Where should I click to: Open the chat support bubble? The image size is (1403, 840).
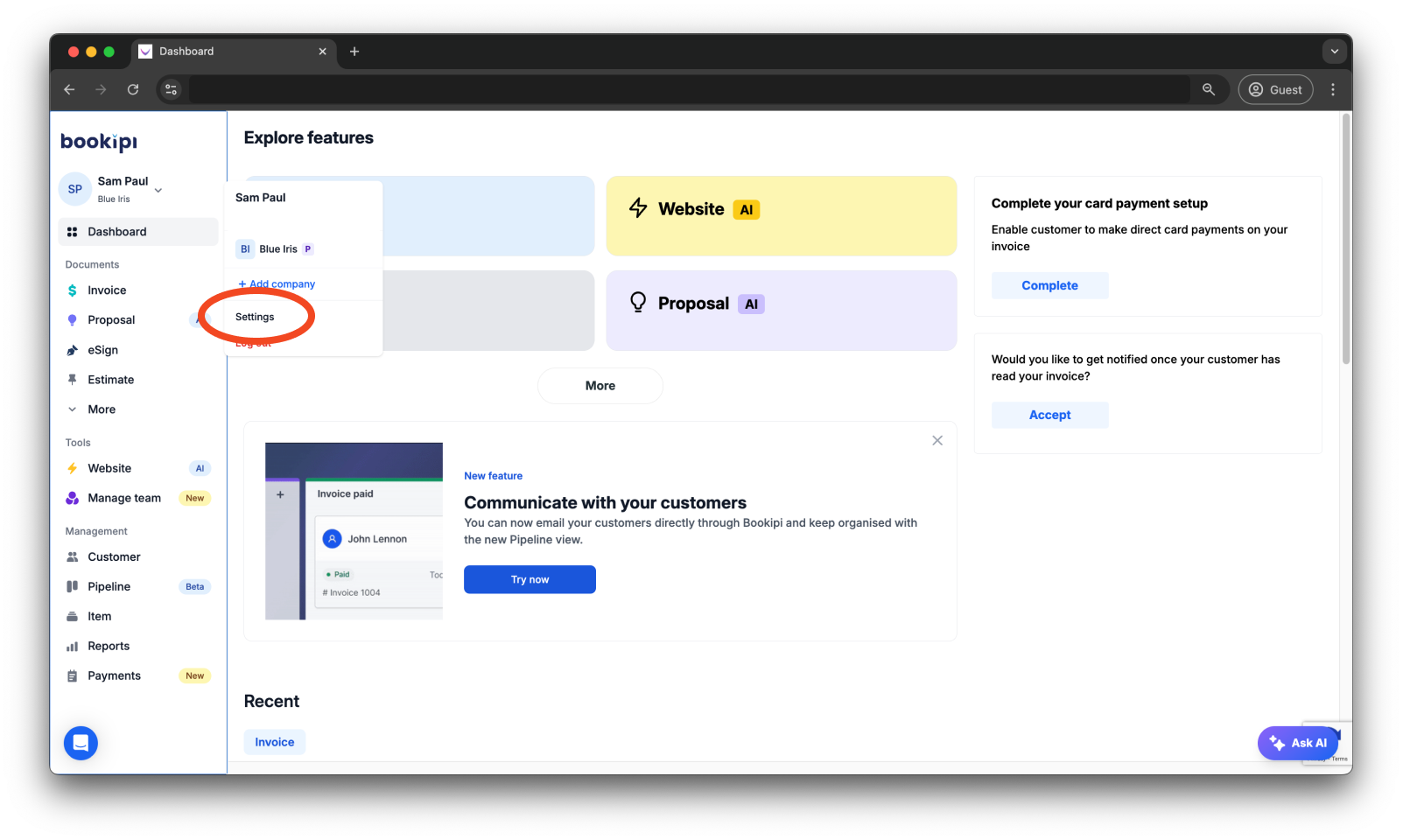click(x=80, y=743)
